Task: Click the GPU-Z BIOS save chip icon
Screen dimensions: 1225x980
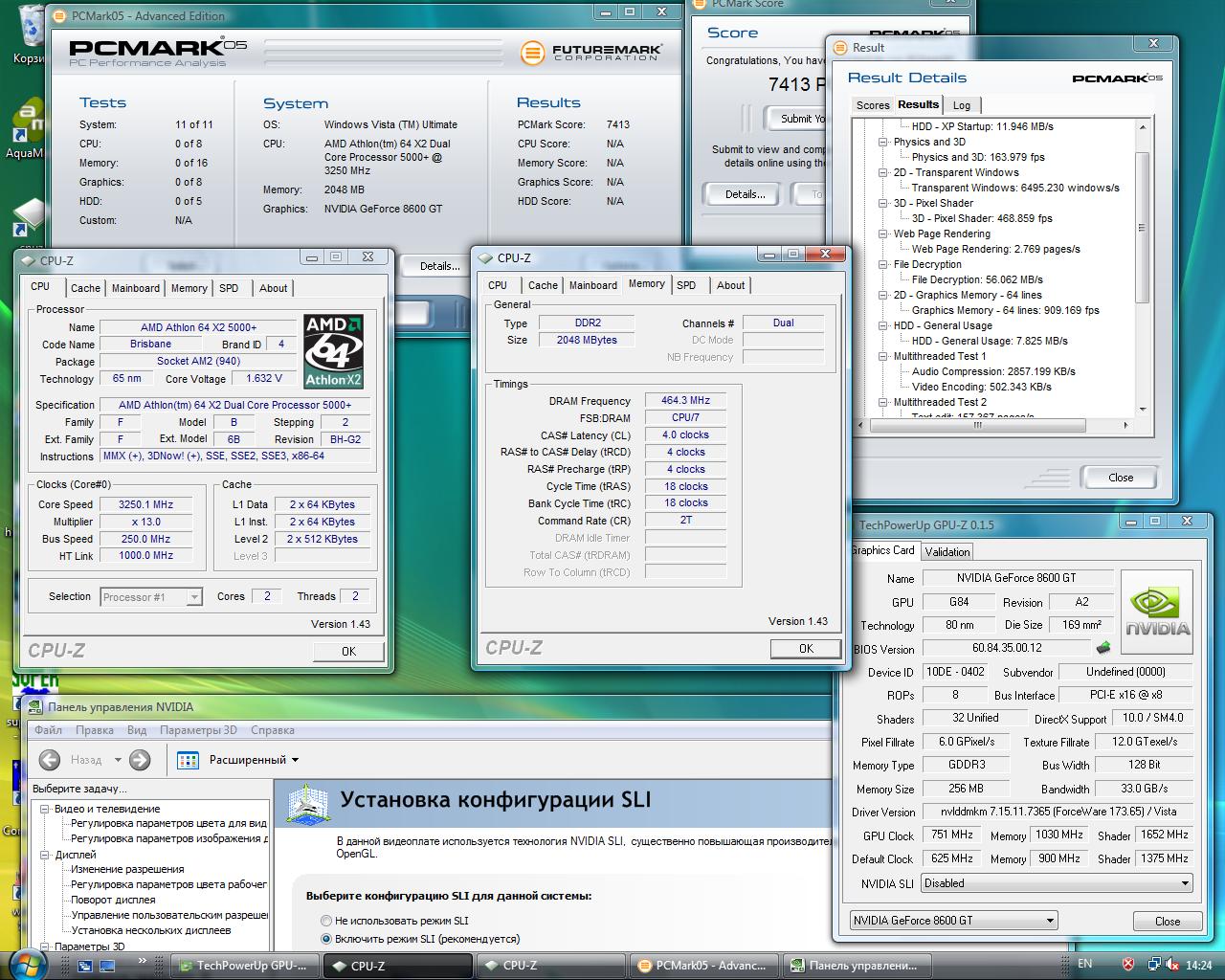Action: point(1103,648)
